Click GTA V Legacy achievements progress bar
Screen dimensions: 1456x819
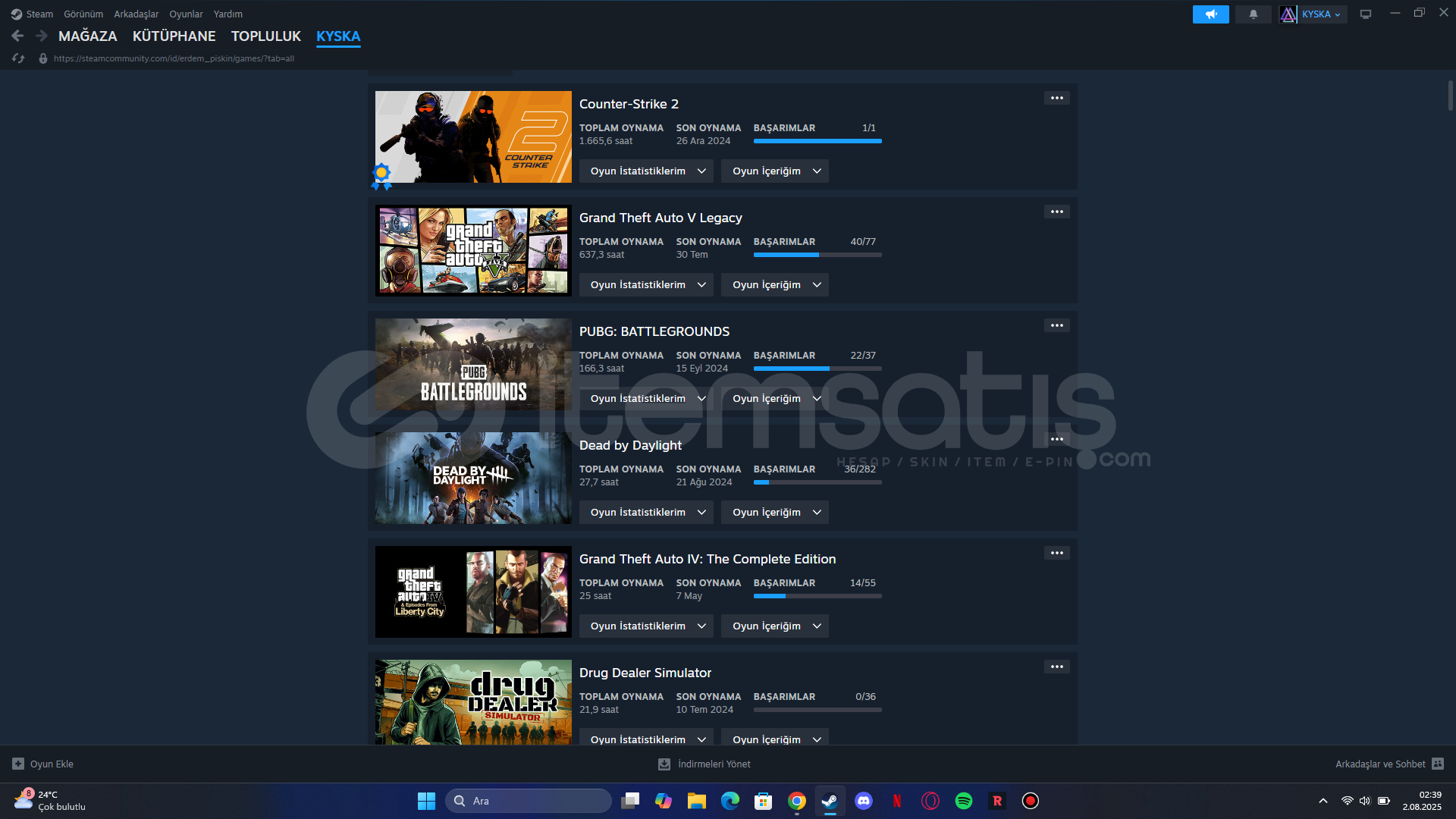pyautogui.click(x=817, y=255)
